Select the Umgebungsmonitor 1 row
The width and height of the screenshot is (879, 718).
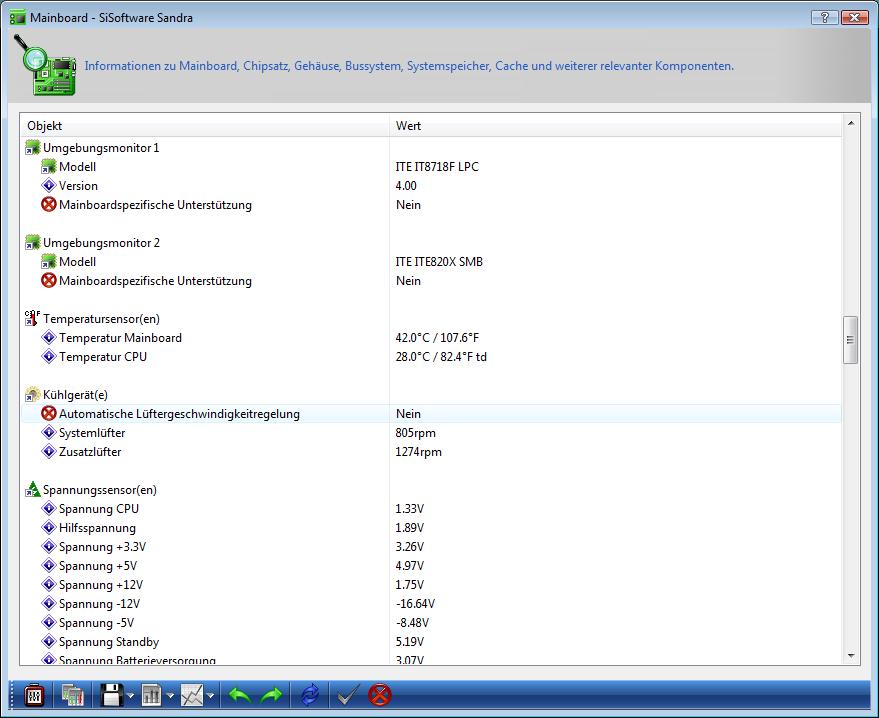(431, 148)
